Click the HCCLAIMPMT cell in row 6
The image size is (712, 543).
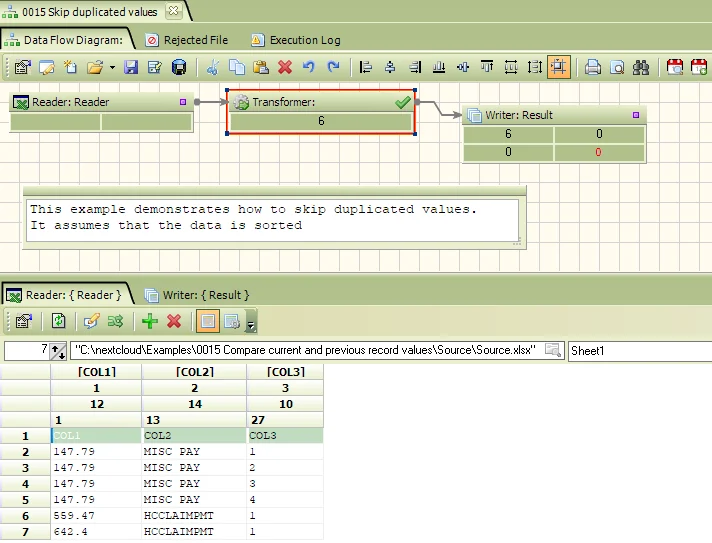194,515
